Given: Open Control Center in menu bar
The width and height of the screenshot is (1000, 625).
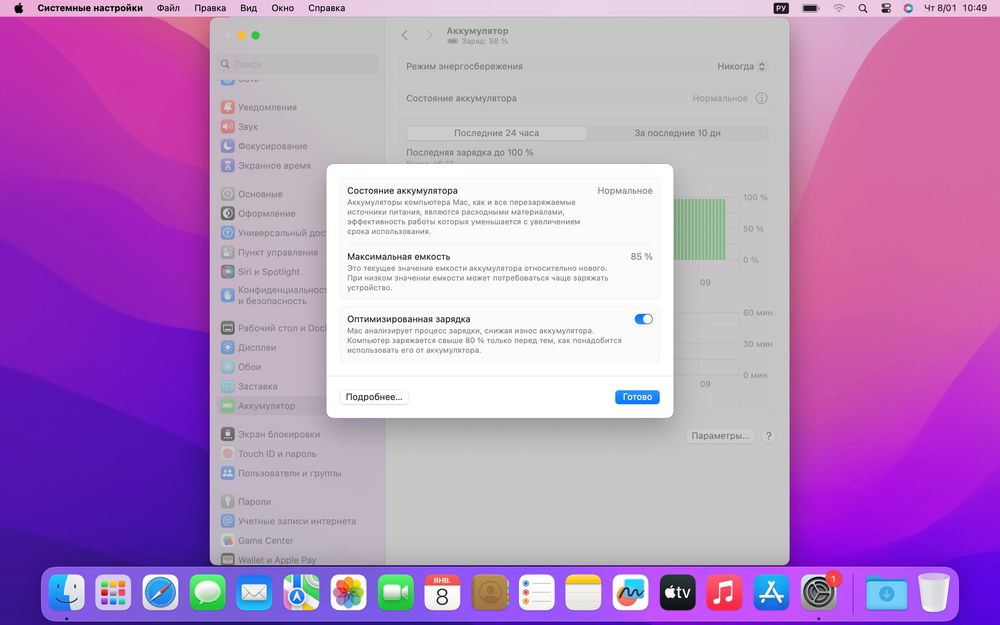Looking at the screenshot, I should coord(886,8).
